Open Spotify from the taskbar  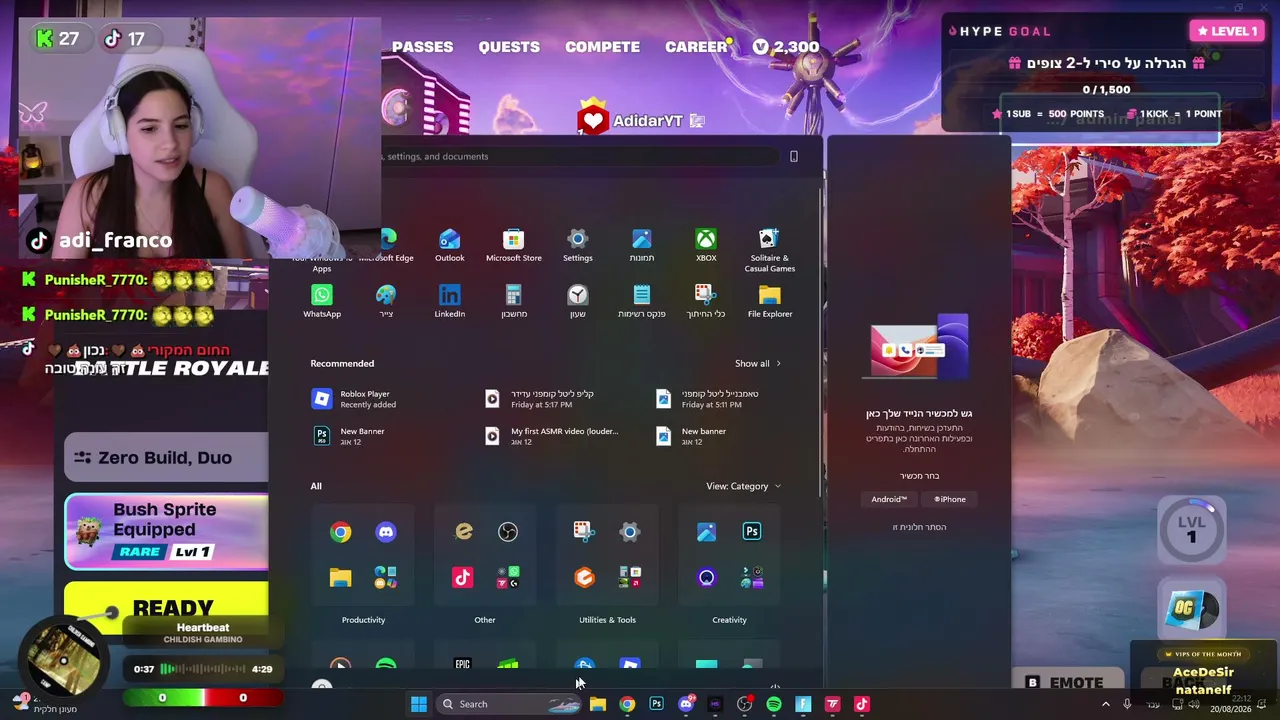(774, 704)
